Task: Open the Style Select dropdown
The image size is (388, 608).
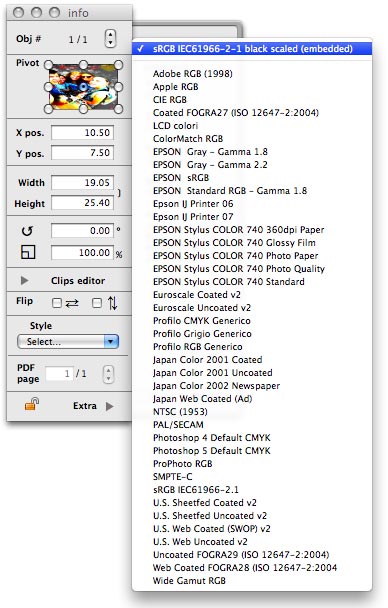Action: pos(68,342)
